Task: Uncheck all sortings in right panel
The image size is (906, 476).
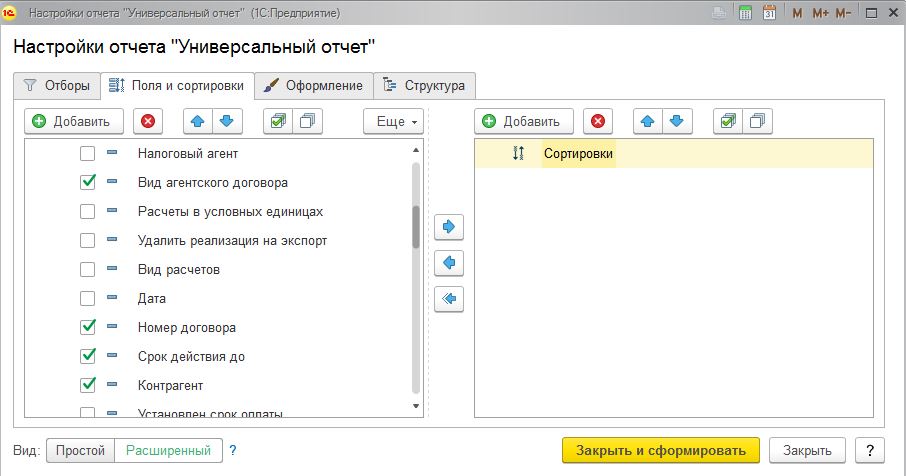Action: [x=758, y=121]
